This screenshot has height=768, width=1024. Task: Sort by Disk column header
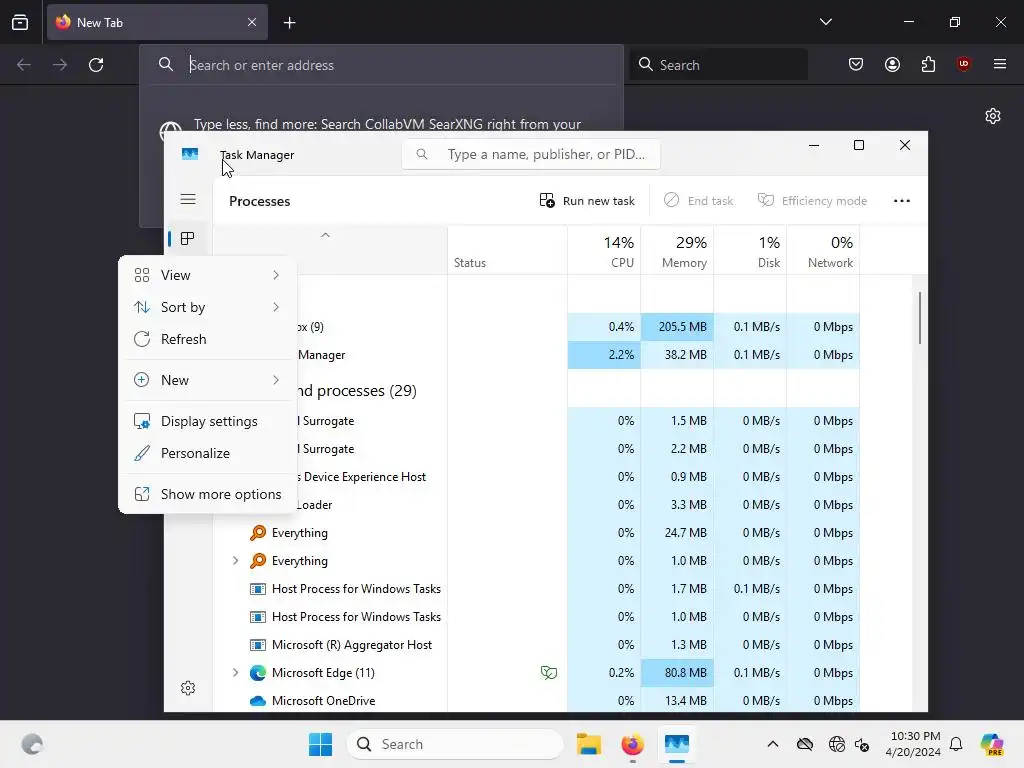click(750, 251)
